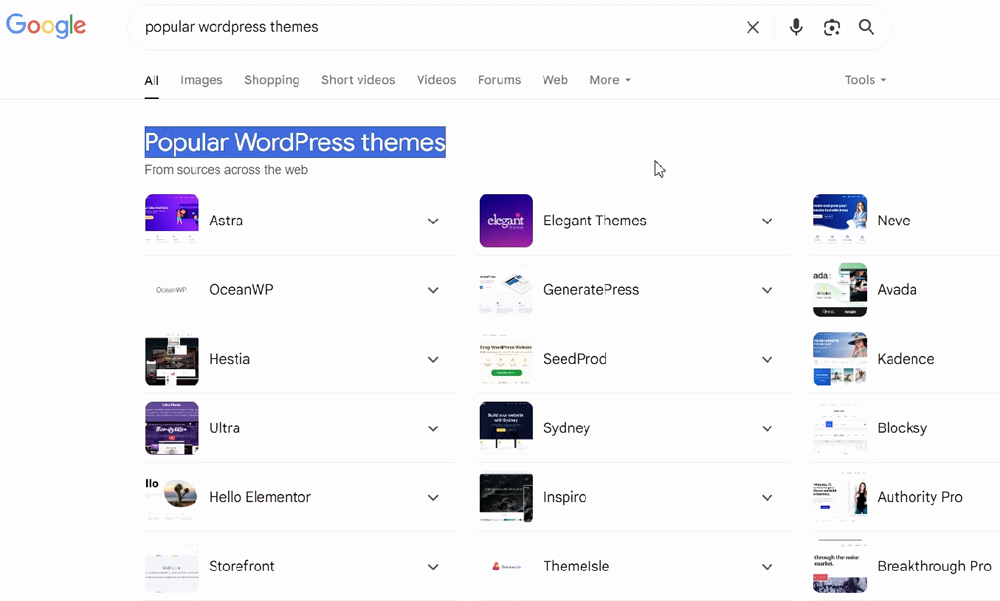Viewport: 1000px width, 601px height.
Task: Select the All tab
Action: (x=151, y=80)
